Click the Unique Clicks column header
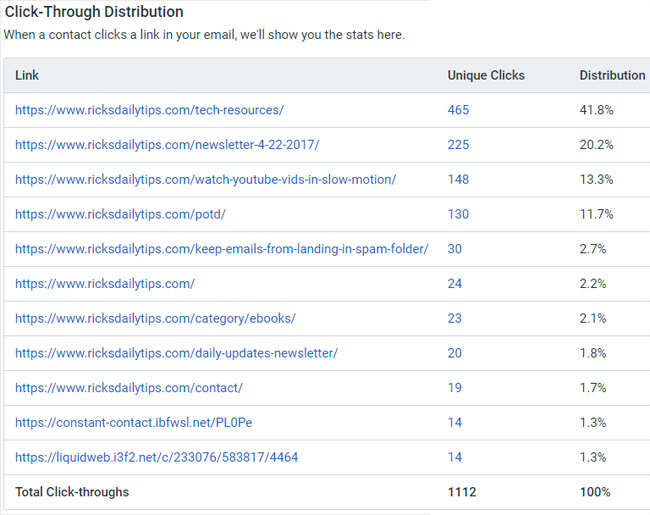Viewport: 650px width, 515px height. click(x=486, y=75)
